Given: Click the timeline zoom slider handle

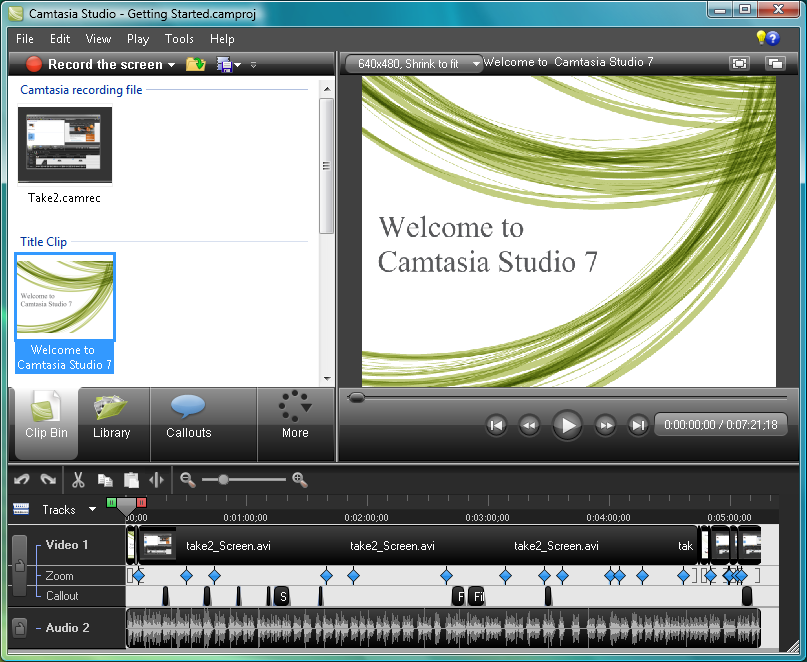Looking at the screenshot, I should (x=223, y=480).
